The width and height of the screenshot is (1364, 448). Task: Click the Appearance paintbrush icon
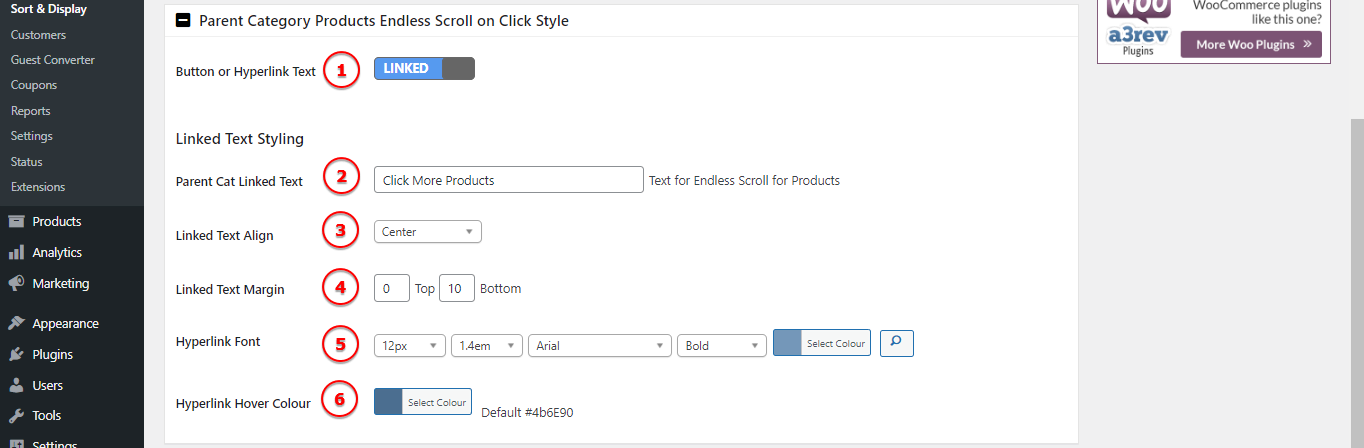(16, 324)
